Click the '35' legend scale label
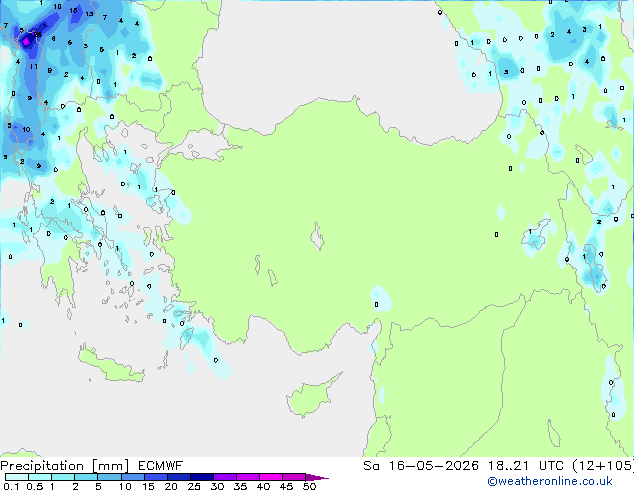 pyautogui.click(x=240, y=486)
